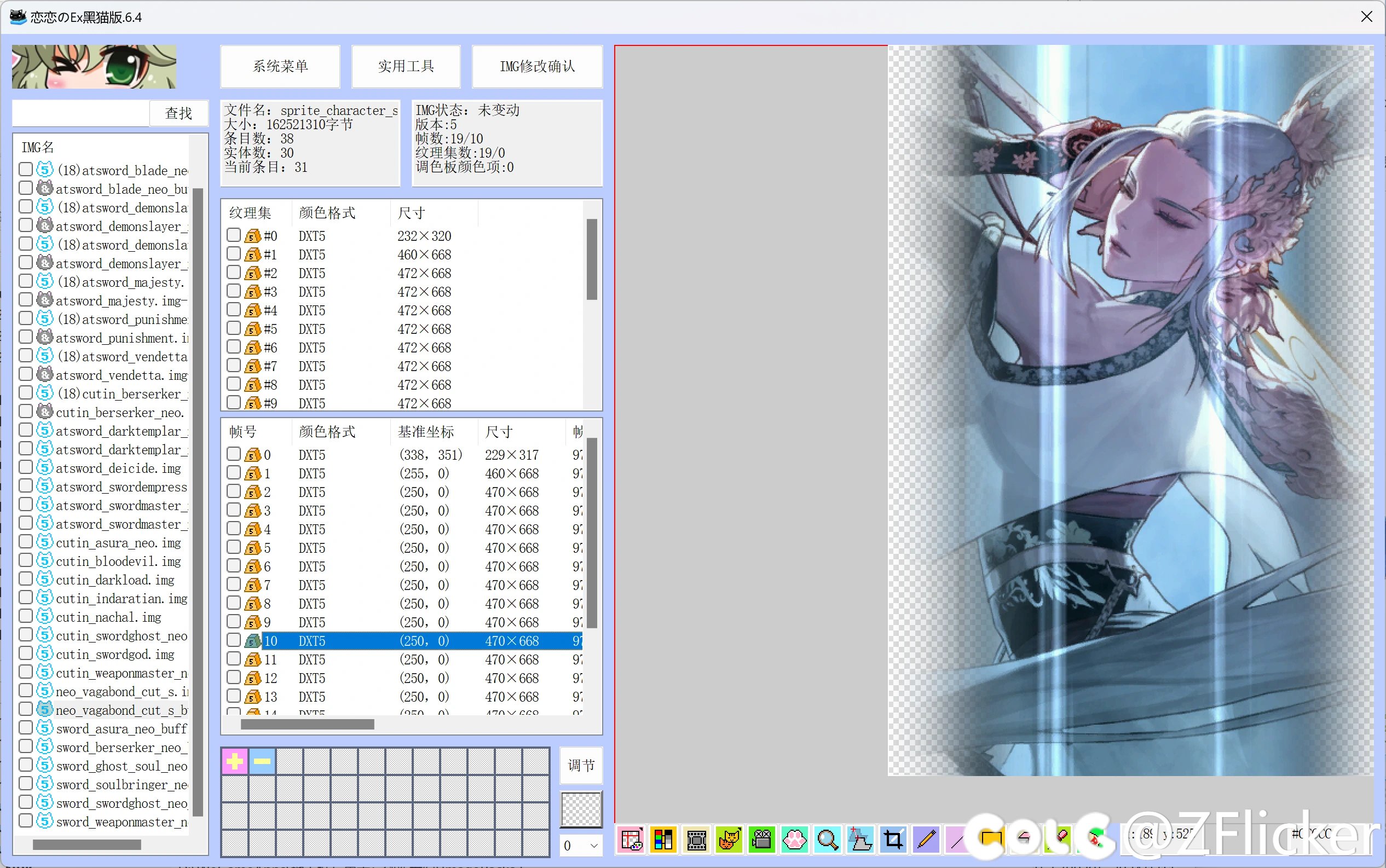Select sword_ghost_soul_neo entry

tap(121, 765)
